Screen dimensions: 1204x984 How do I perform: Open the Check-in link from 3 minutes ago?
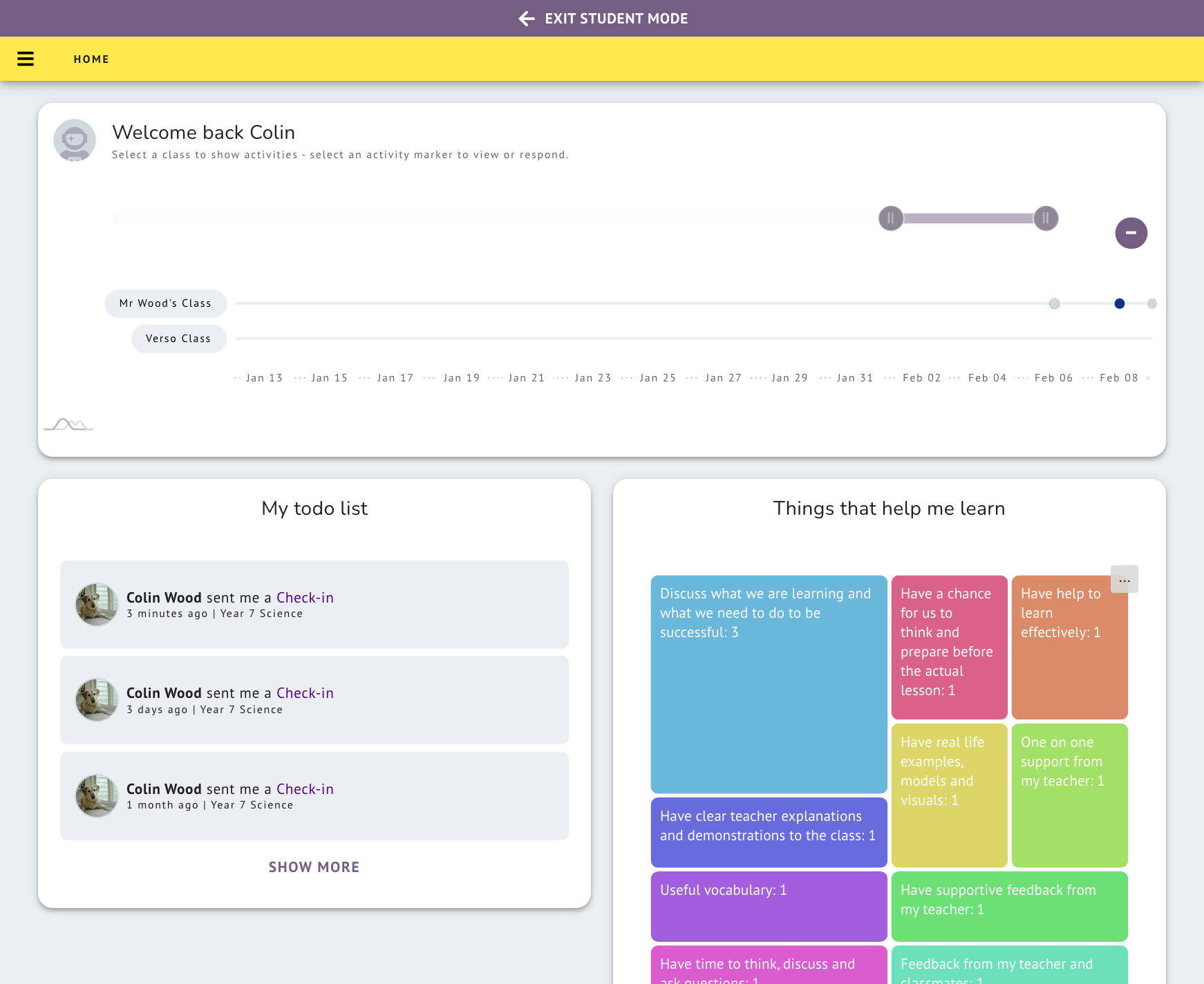(x=305, y=598)
